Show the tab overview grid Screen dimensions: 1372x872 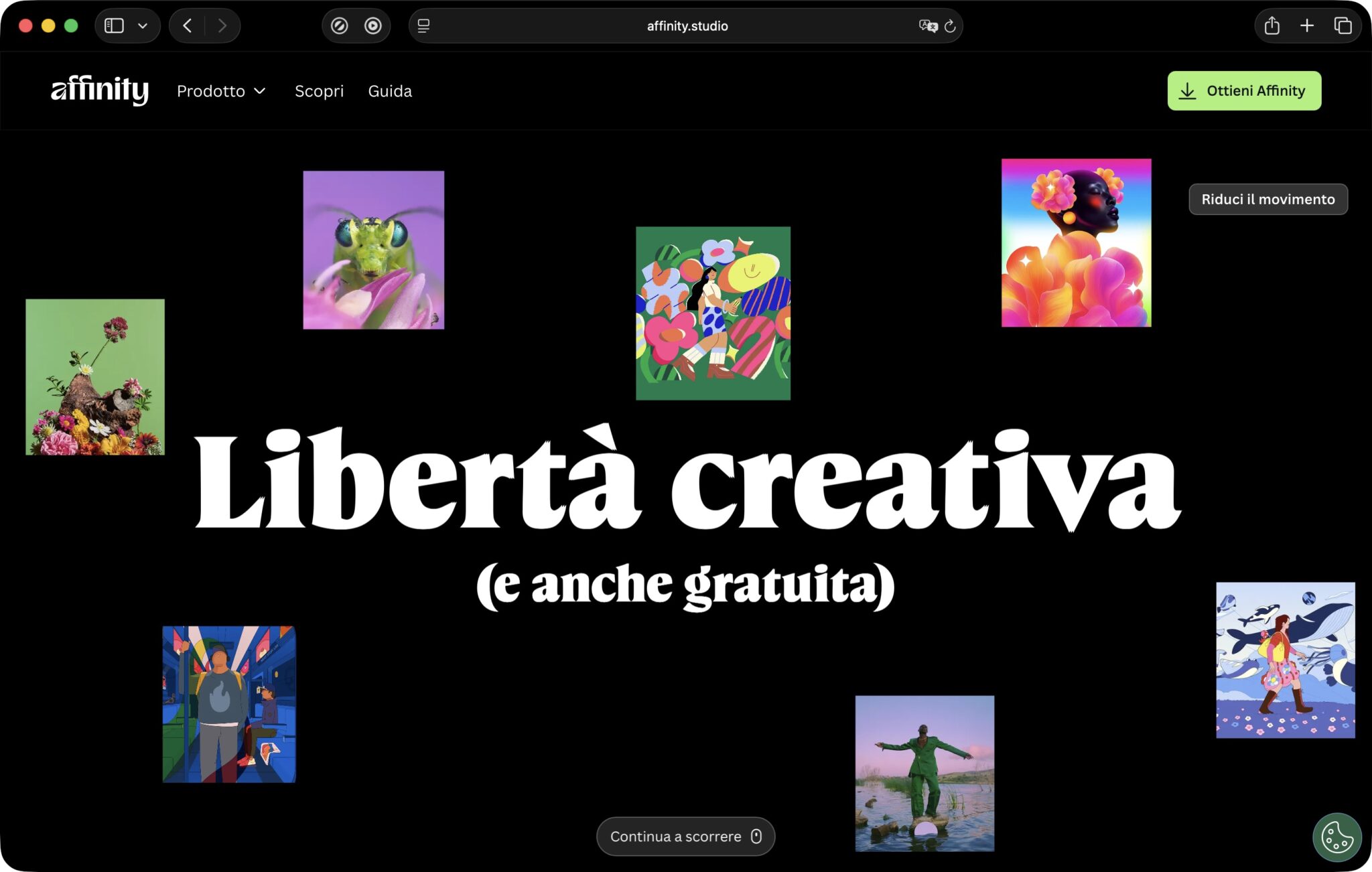pyautogui.click(x=1342, y=25)
